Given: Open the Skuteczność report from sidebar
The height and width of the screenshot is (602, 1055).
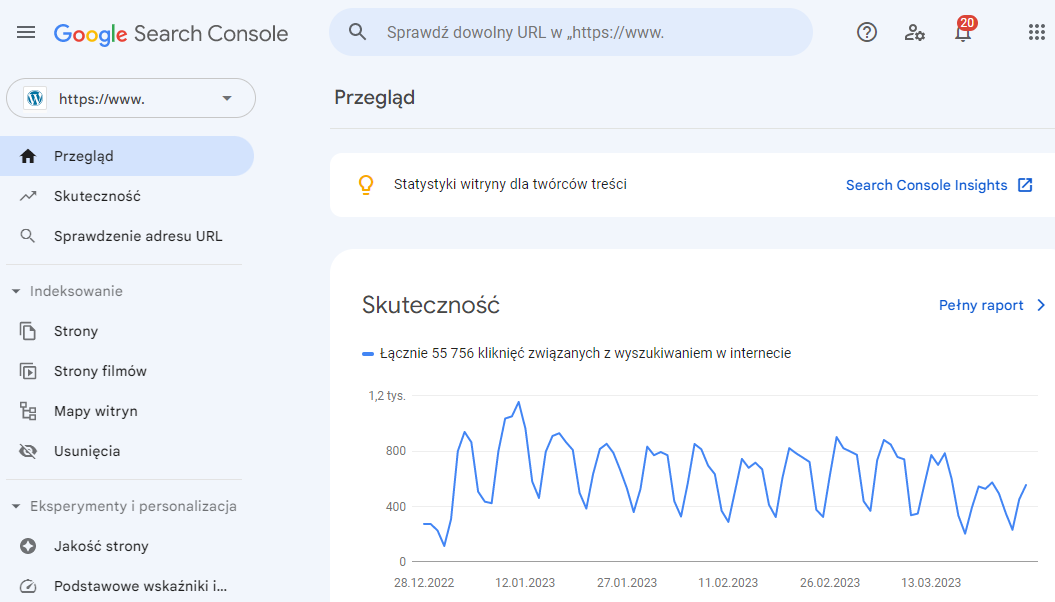Looking at the screenshot, I should [x=97, y=196].
